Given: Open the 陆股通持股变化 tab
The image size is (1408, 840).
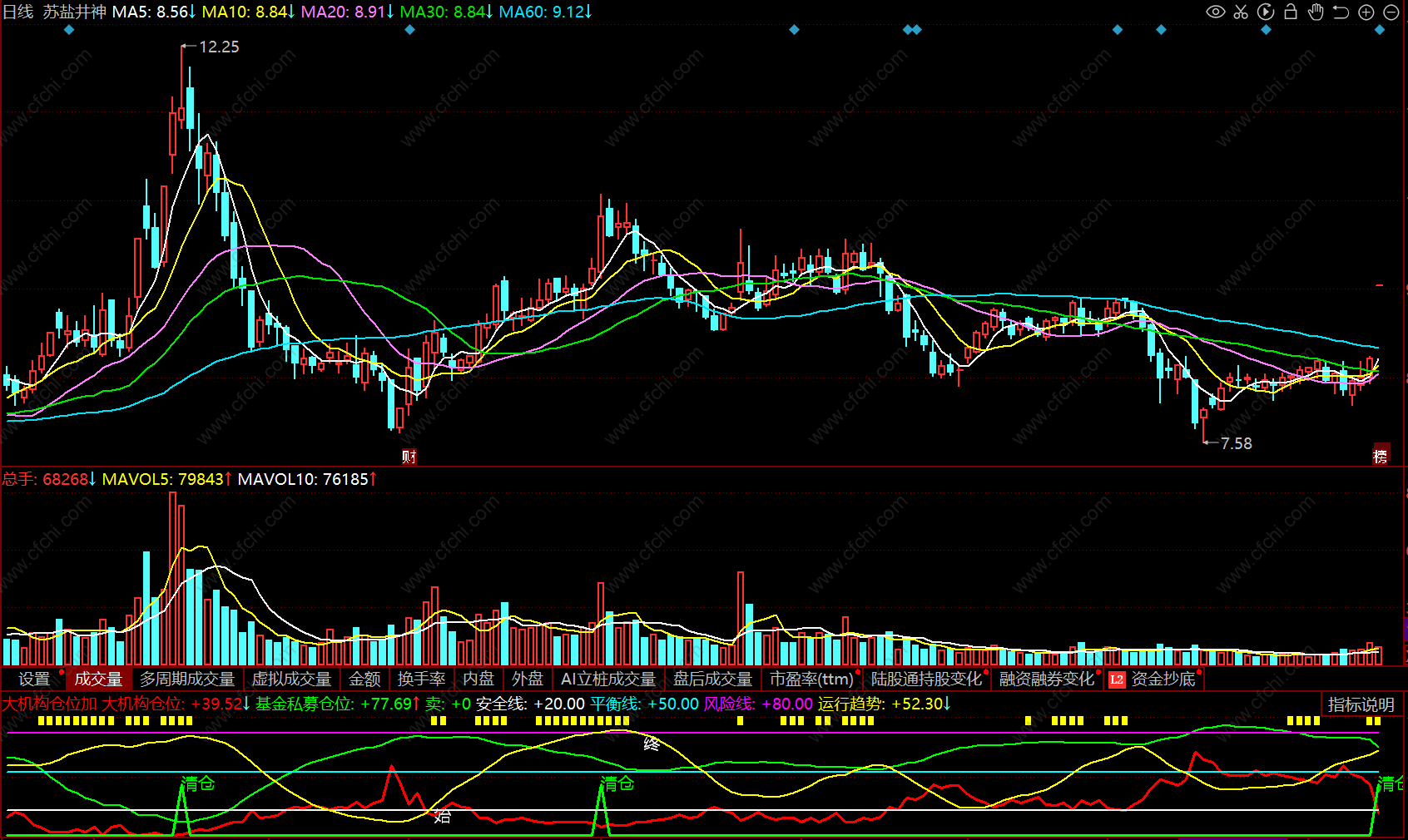Looking at the screenshot, I should point(926,679).
